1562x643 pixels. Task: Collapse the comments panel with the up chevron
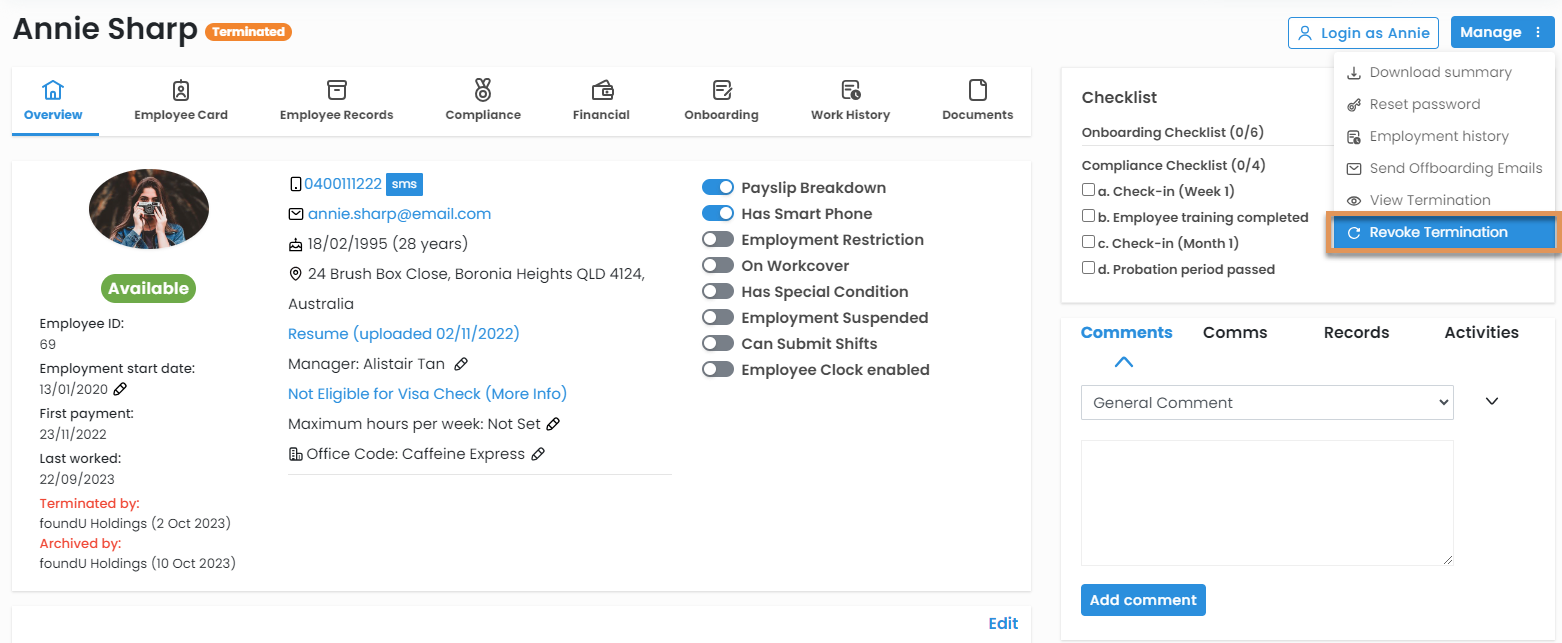tap(1124, 362)
